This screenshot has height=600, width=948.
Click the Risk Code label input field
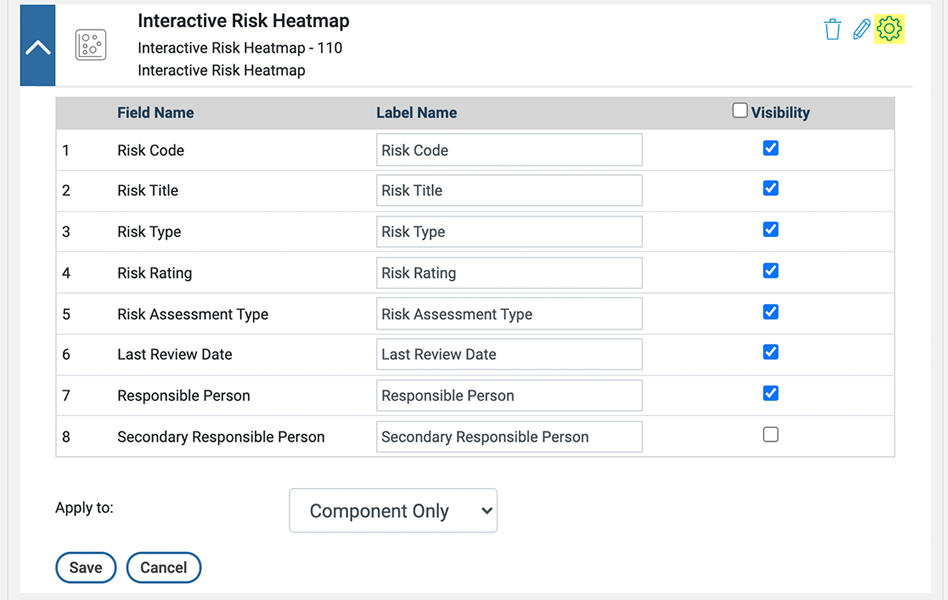coord(509,150)
